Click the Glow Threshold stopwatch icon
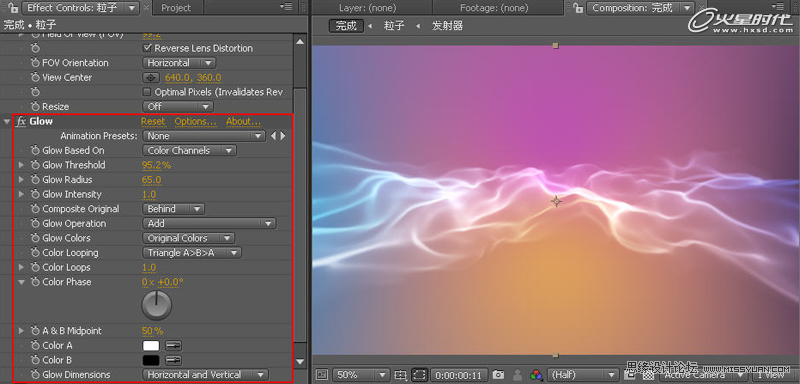800x384 pixels. click(35, 165)
